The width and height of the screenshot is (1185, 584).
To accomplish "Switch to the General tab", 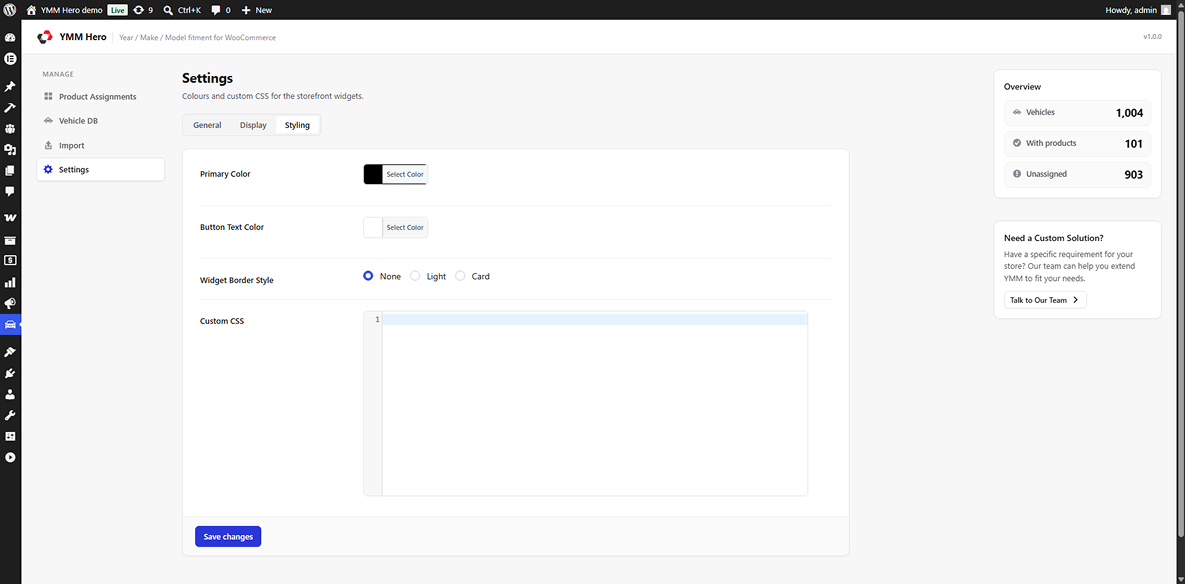I will 207,125.
